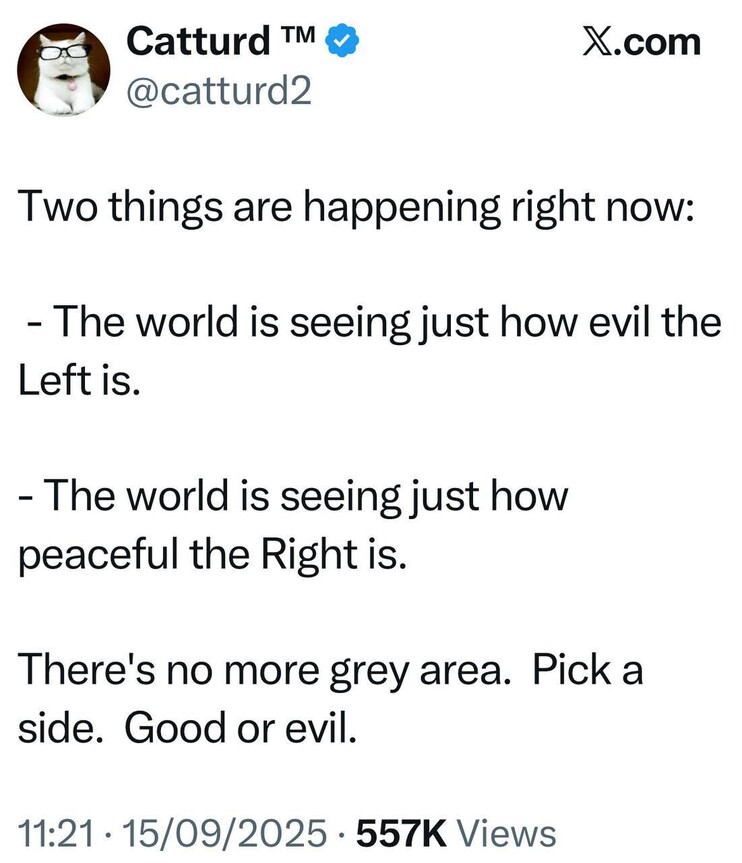Screen dimensions: 742x863
Task: Click the "Left is." text line
Action: click(76, 382)
